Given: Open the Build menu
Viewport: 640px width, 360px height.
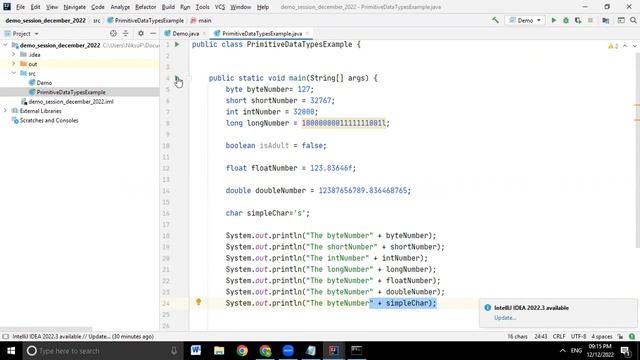Looking at the screenshot, I should (x=168, y=7).
